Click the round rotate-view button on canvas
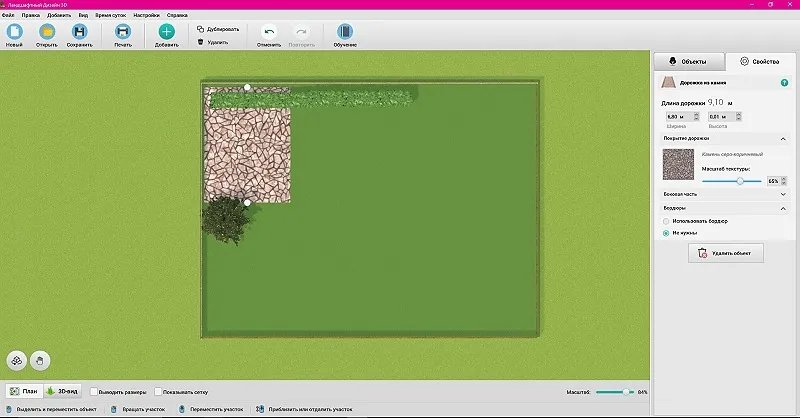 (x=16, y=361)
